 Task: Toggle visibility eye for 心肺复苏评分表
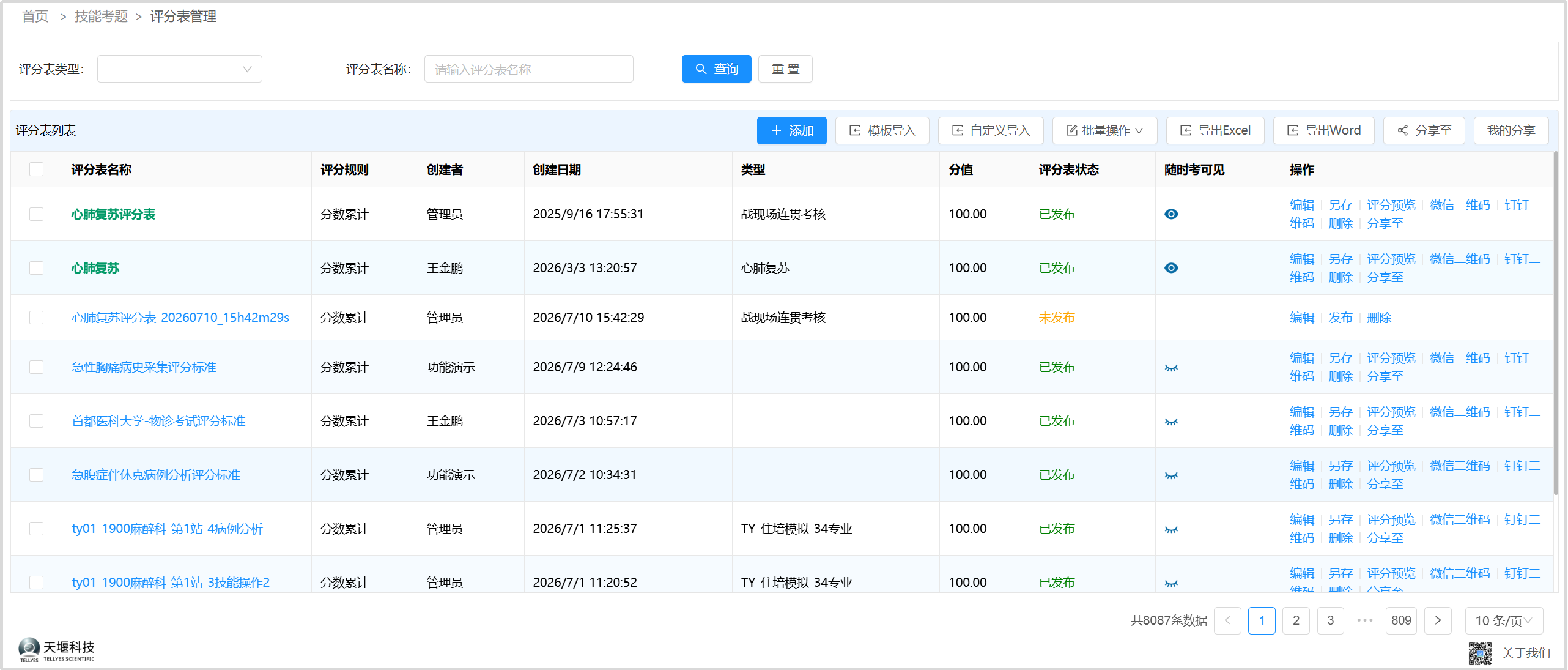[x=1171, y=214]
